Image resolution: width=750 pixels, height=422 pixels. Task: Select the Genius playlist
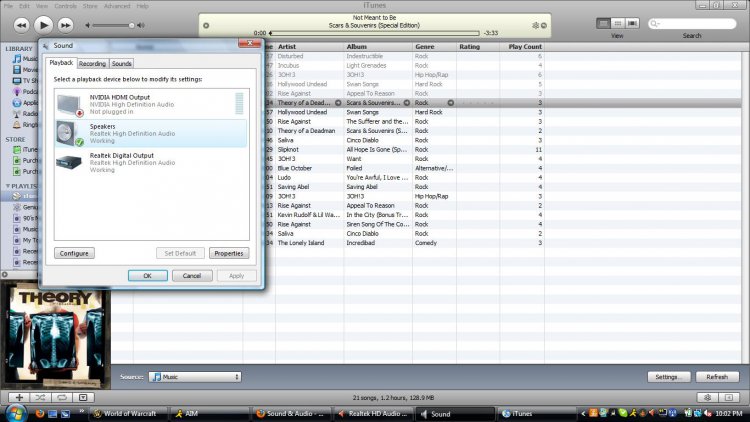coord(25,207)
